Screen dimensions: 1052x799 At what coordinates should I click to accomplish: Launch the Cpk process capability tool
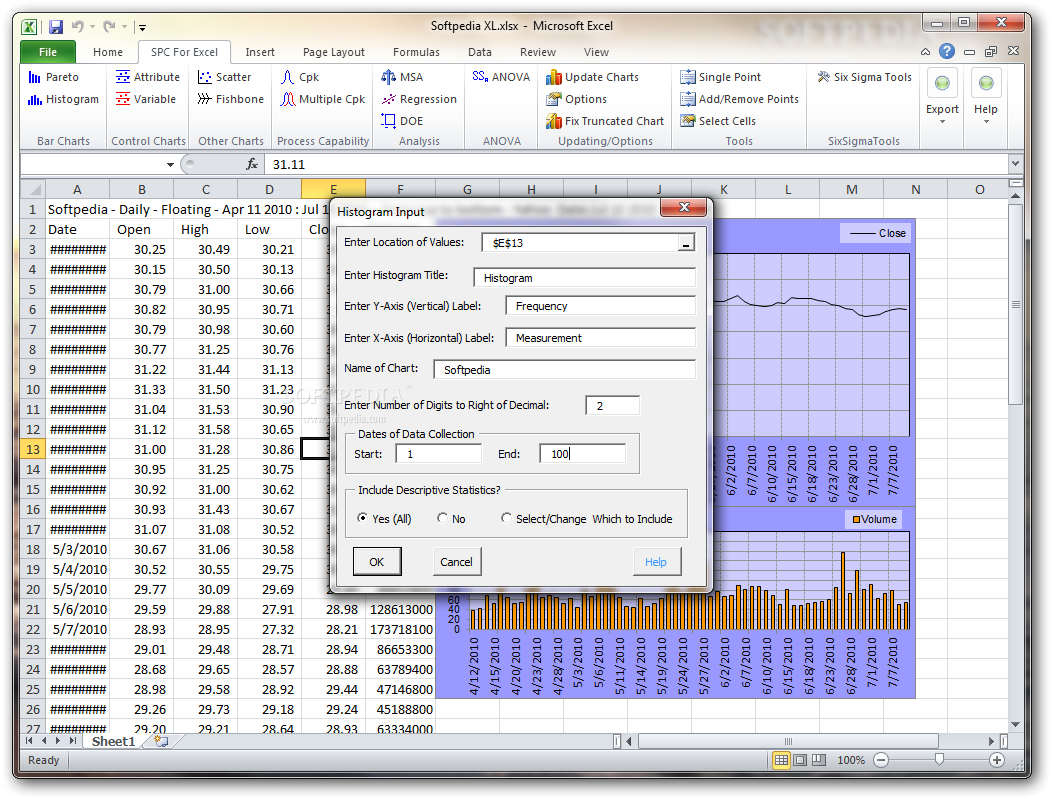click(299, 77)
